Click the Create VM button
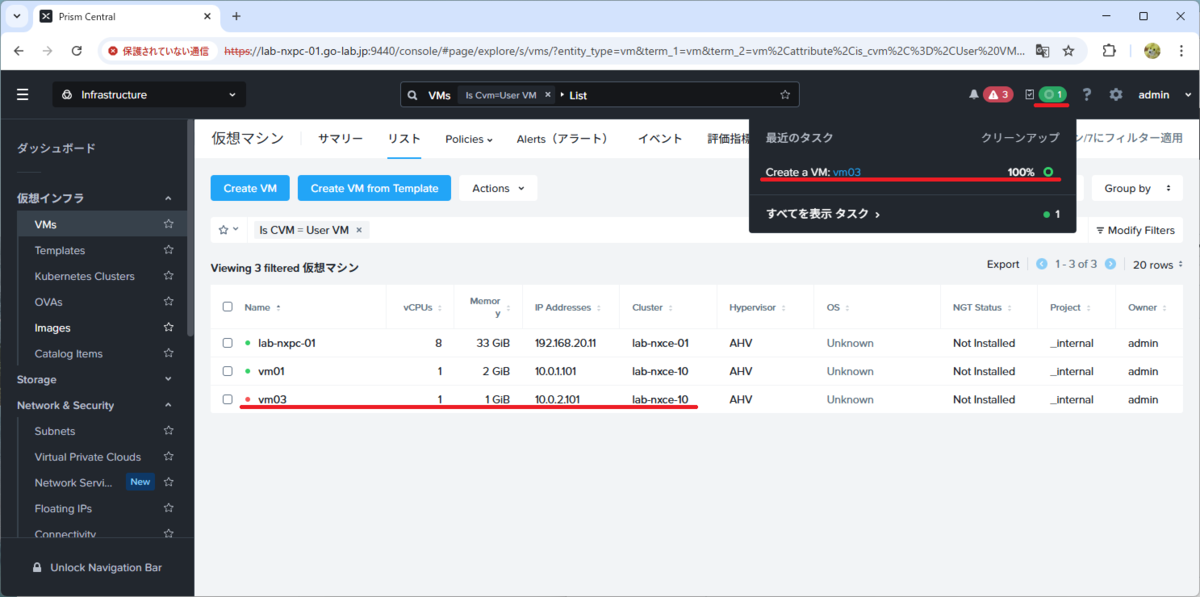The height and width of the screenshot is (597, 1200). 250,188
